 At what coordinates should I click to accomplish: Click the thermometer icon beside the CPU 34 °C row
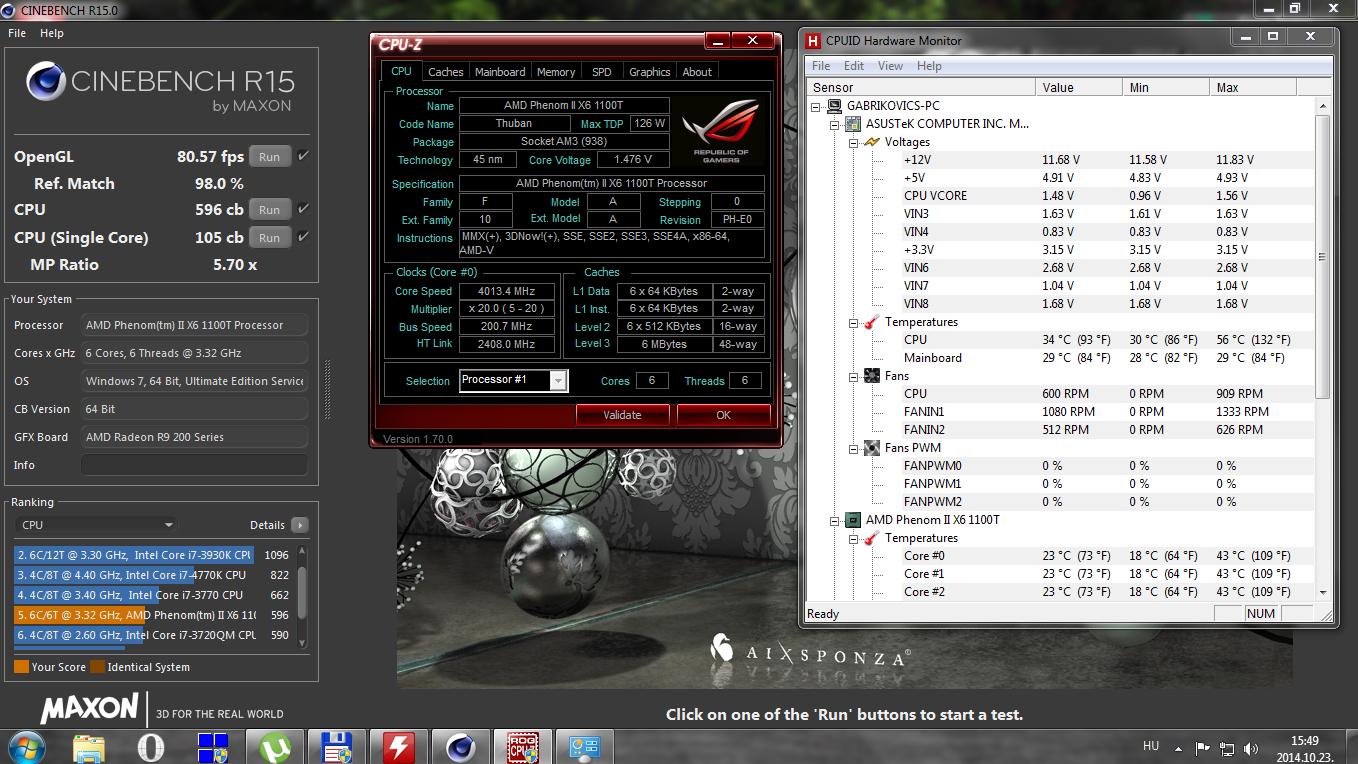872,322
